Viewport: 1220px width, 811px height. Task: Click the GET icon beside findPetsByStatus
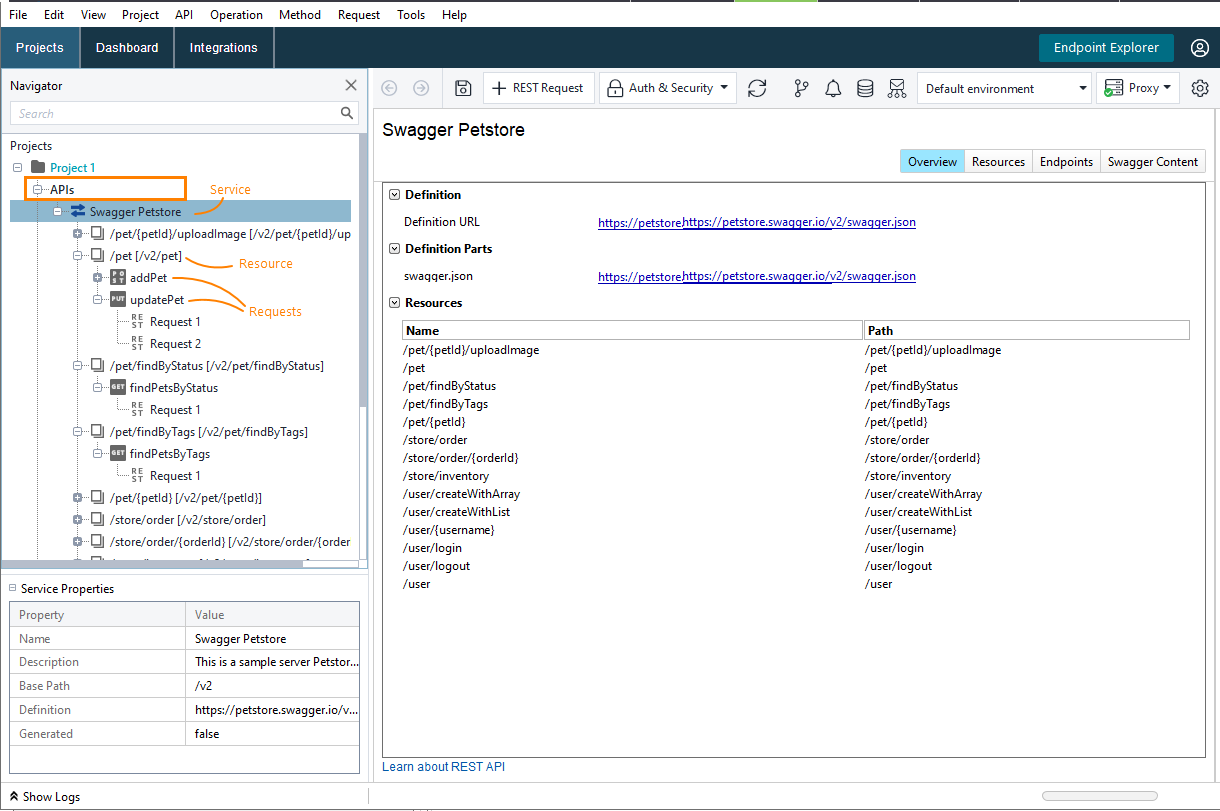point(118,387)
